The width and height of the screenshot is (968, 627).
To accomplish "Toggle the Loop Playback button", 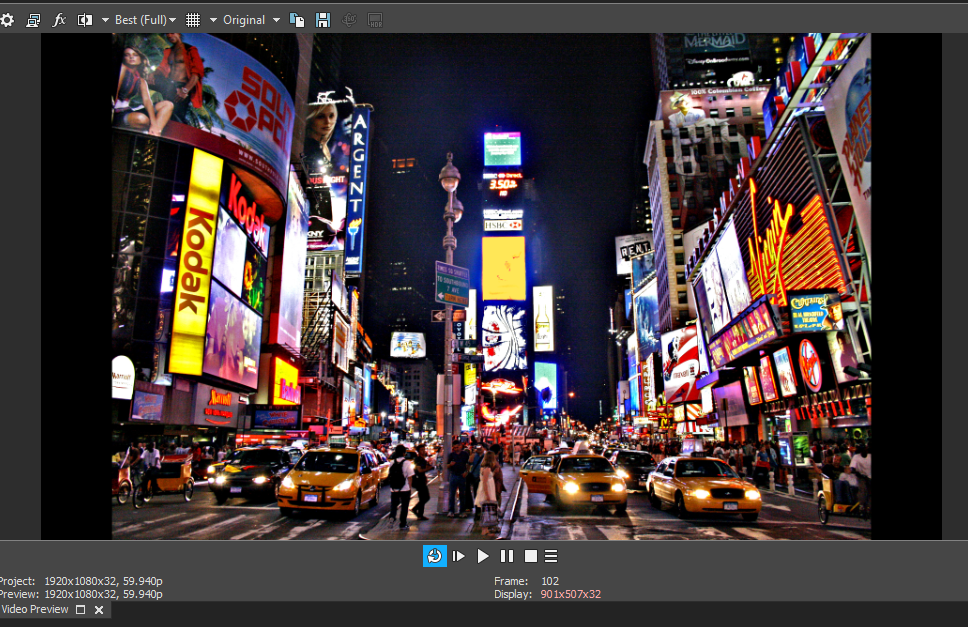I will pos(435,556).
